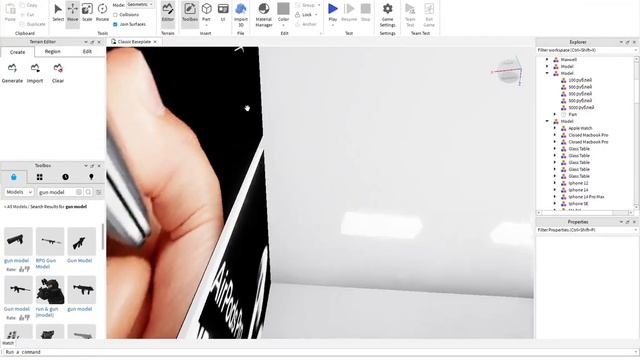
Task: Open the Color dropdown arrow
Action: pyautogui.click(x=283, y=25)
